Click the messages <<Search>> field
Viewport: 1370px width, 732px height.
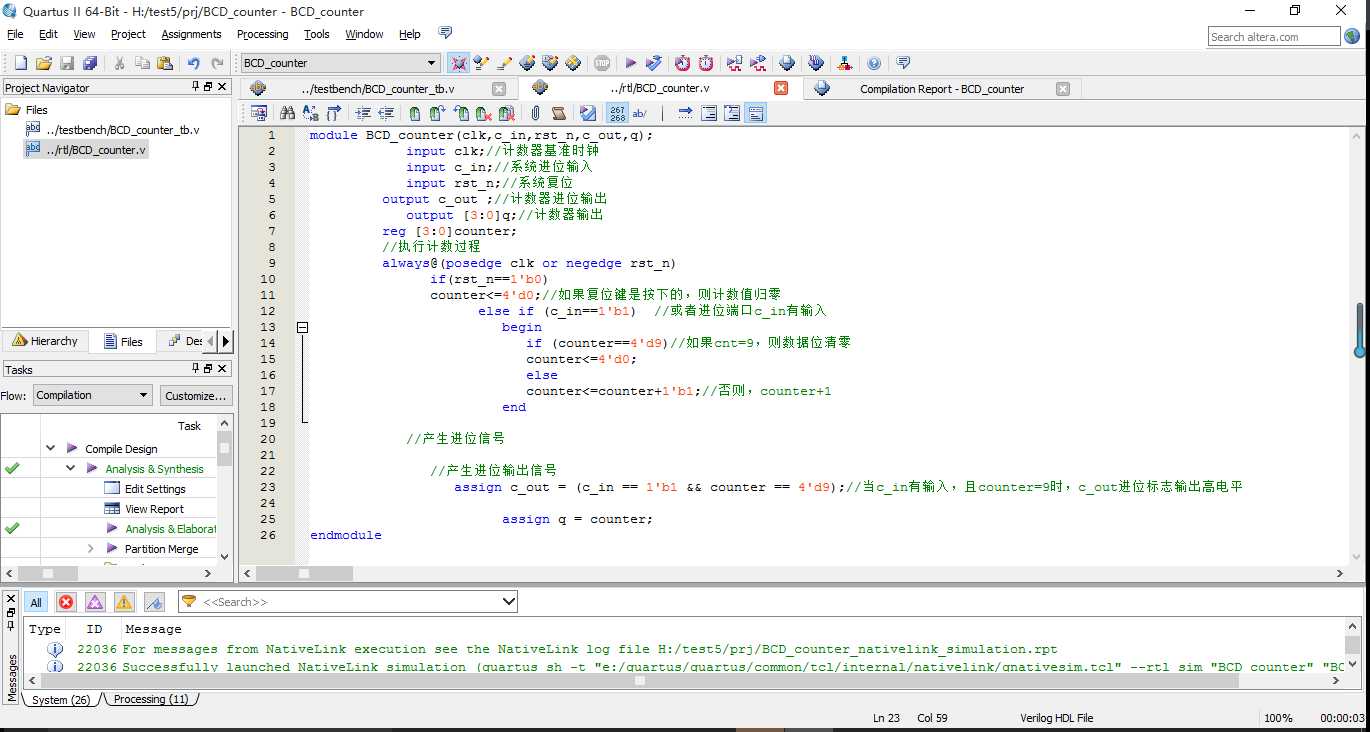coord(348,602)
